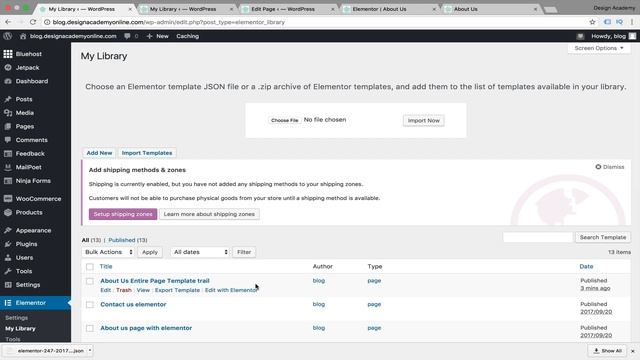Image resolution: width=640 pixels, height=360 pixels.
Task: Apply the selected bulk action
Action: click(150, 252)
